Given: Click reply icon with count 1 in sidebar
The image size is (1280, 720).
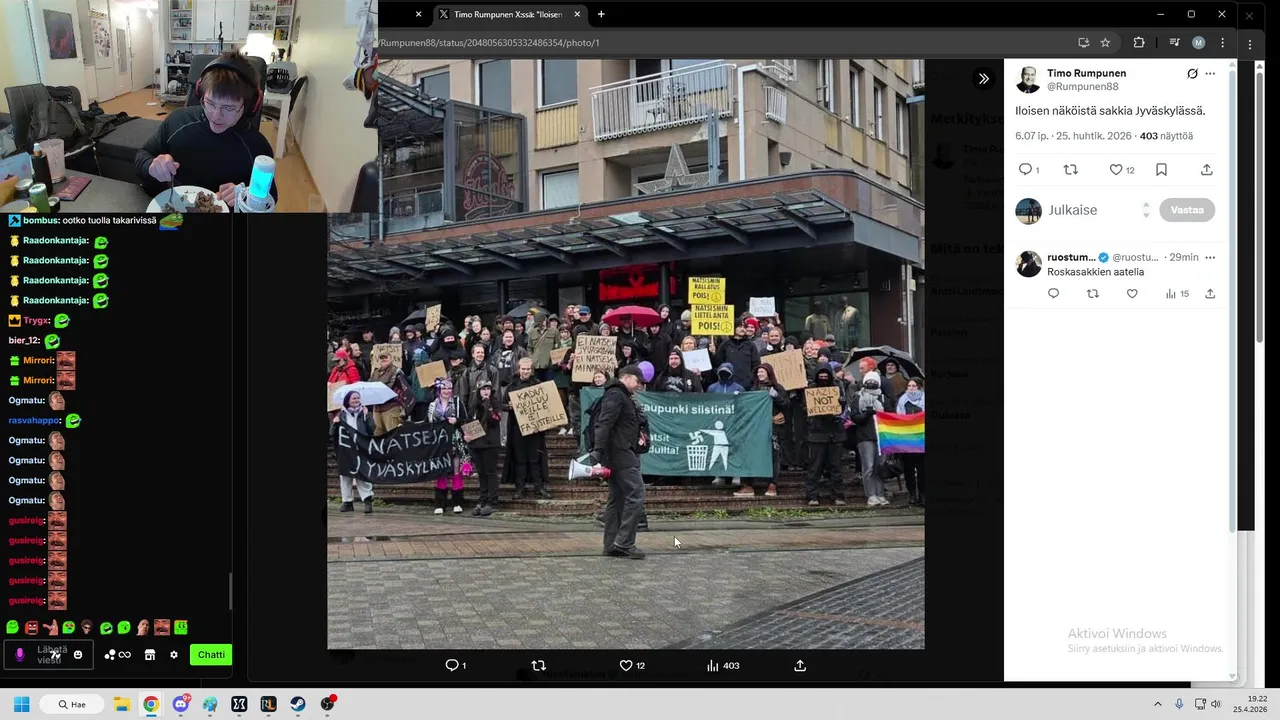Looking at the screenshot, I should point(1028,170).
